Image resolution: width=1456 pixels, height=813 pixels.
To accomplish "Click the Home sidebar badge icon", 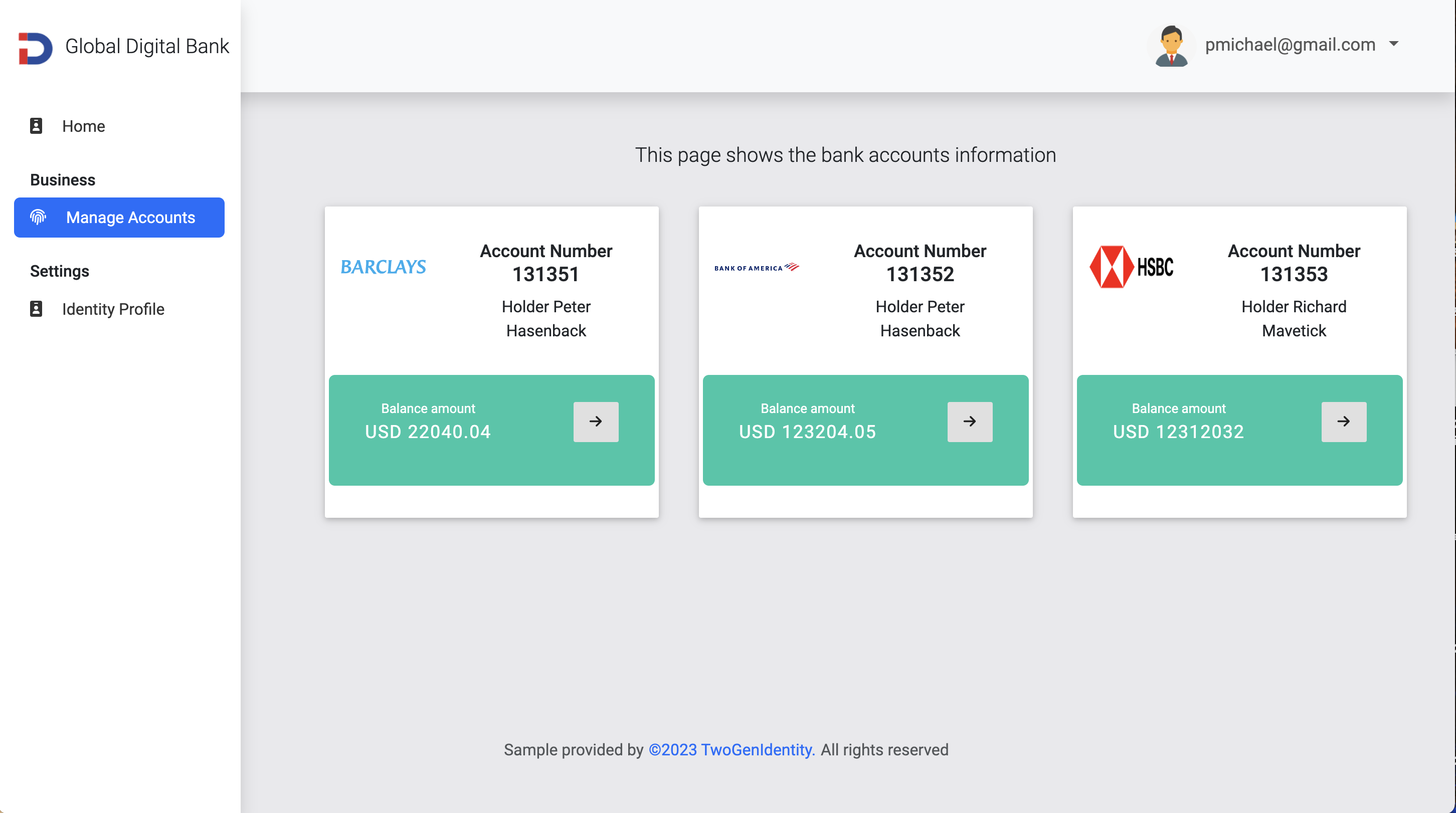I will (36, 126).
